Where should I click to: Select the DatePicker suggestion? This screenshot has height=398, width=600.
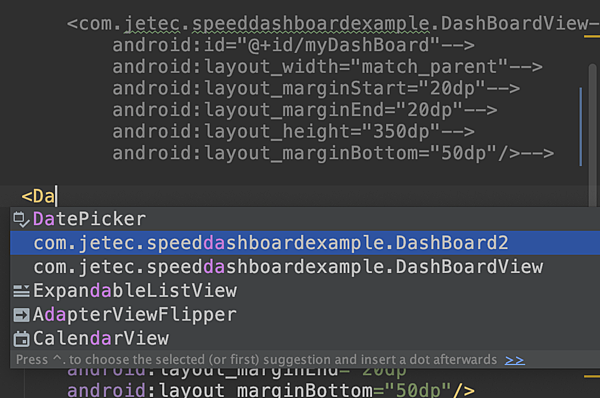[x=305, y=219]
